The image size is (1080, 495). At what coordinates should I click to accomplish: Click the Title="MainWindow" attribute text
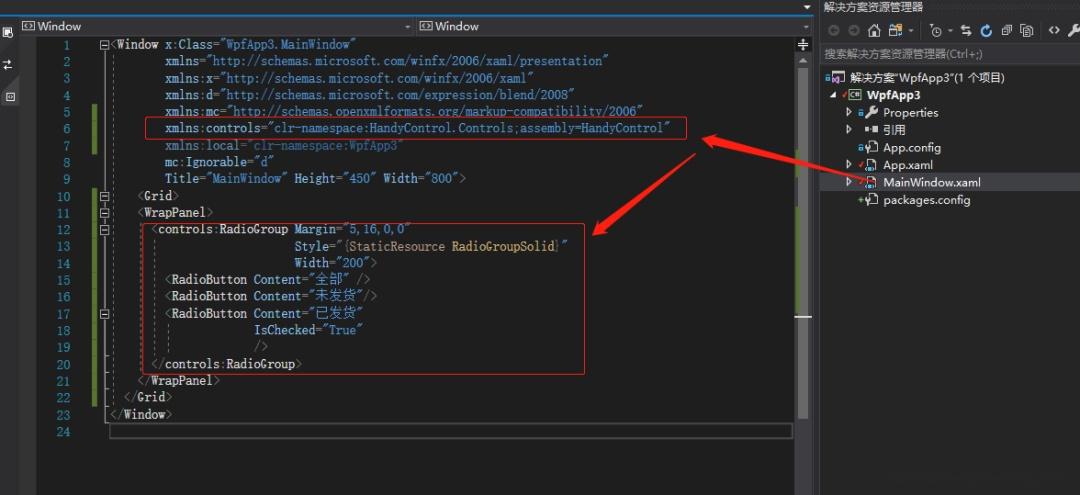point(227,179)
